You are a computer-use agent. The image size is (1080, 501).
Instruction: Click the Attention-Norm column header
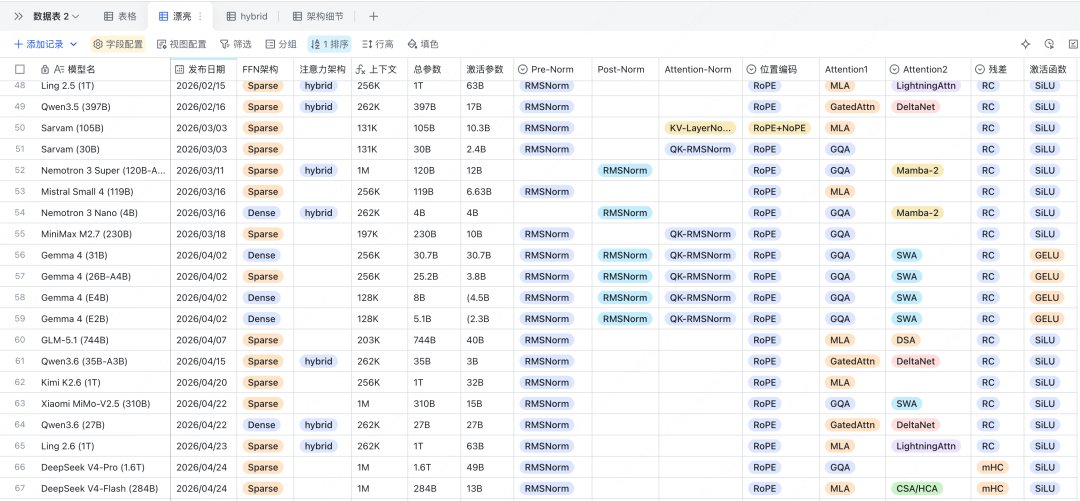(700, 70)
